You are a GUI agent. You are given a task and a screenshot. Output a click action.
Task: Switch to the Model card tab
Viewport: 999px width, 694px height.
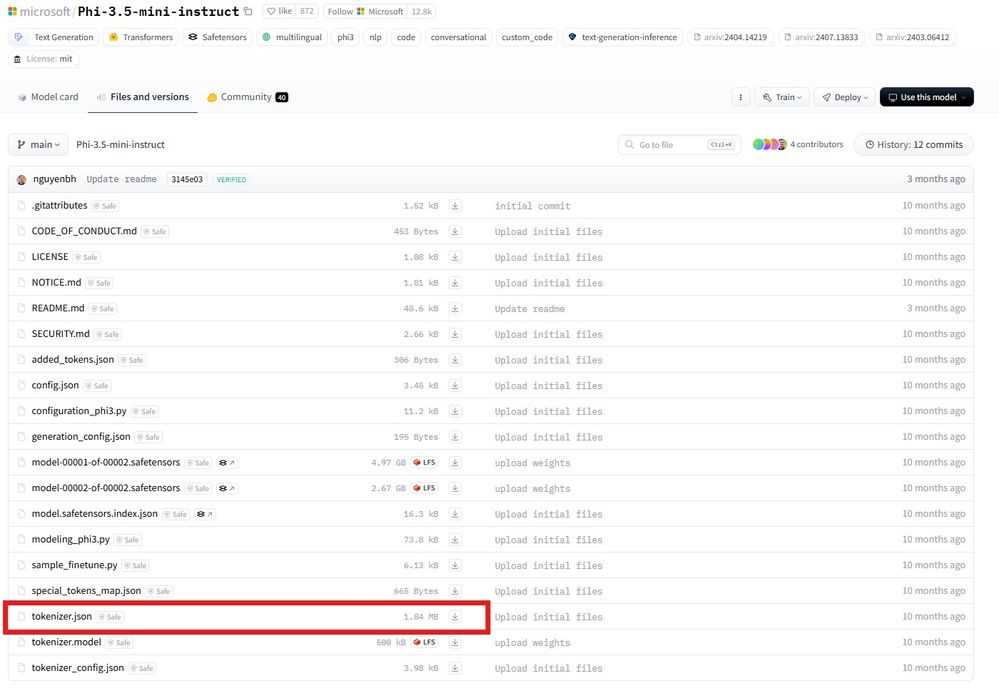click(x=48, y=97)
